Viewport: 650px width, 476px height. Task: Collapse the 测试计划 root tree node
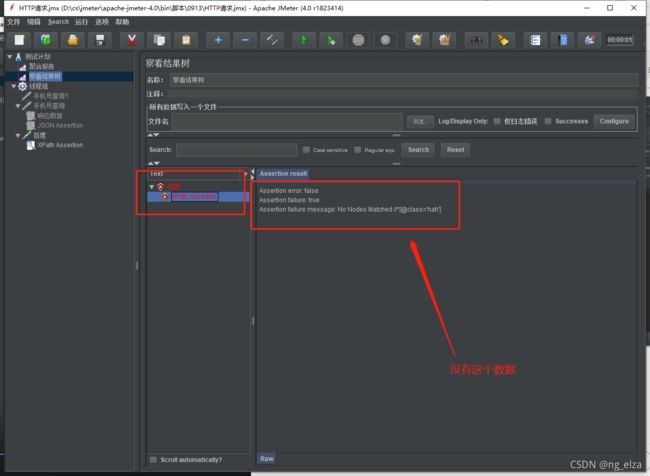pos(10,56)
